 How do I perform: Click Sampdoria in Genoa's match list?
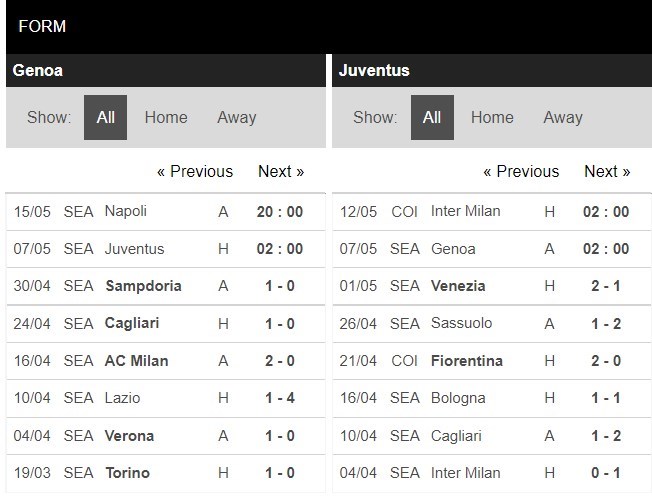coord(143,286)
